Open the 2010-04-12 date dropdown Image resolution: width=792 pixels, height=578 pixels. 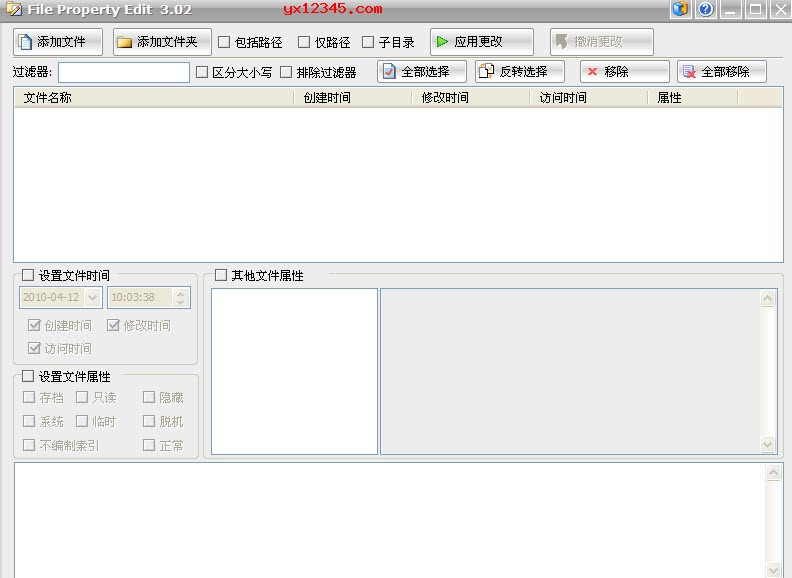click(92, 298)
